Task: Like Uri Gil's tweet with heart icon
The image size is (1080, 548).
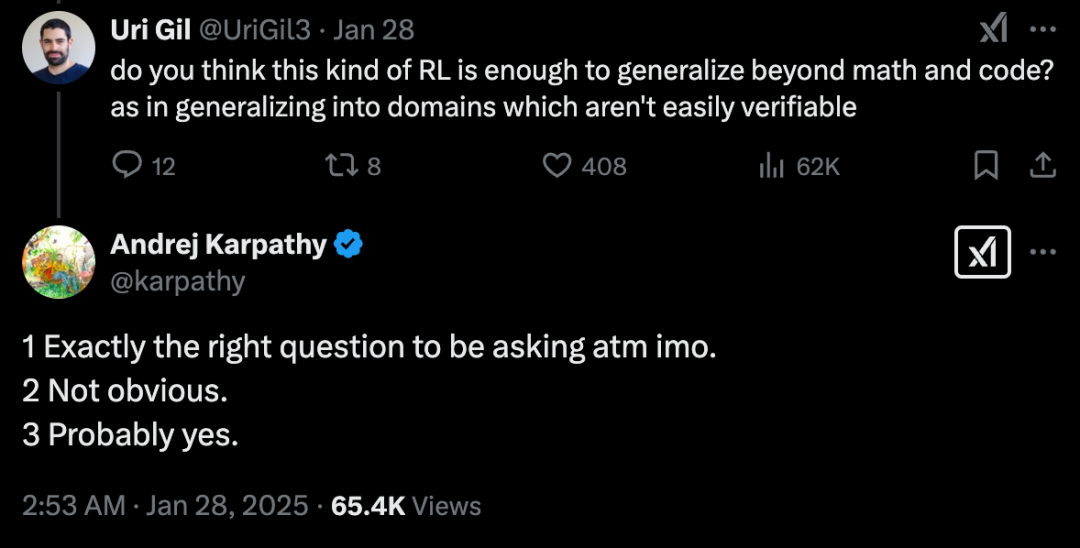Action: 556,165
